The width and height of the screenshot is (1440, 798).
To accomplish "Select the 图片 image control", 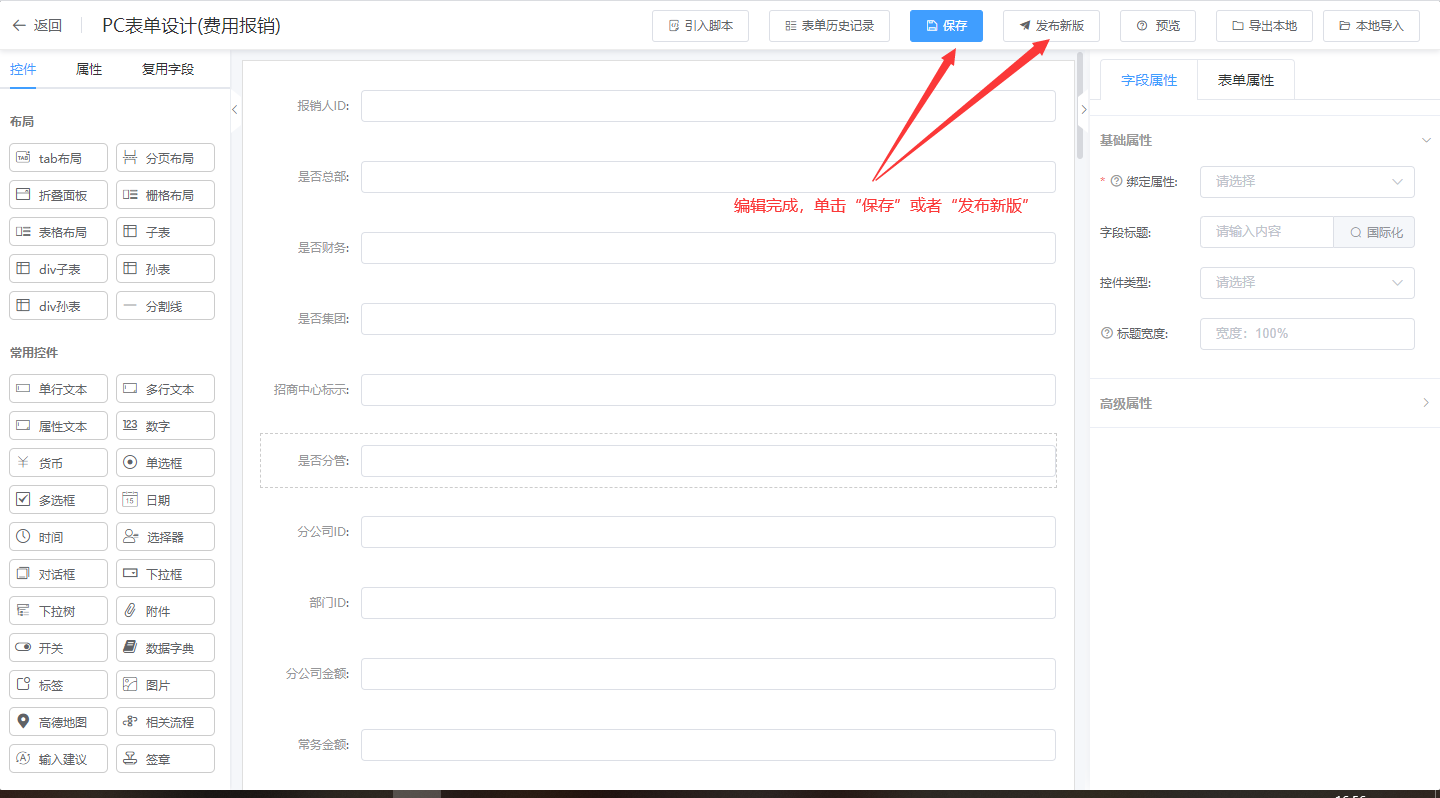I will [166, 685].
